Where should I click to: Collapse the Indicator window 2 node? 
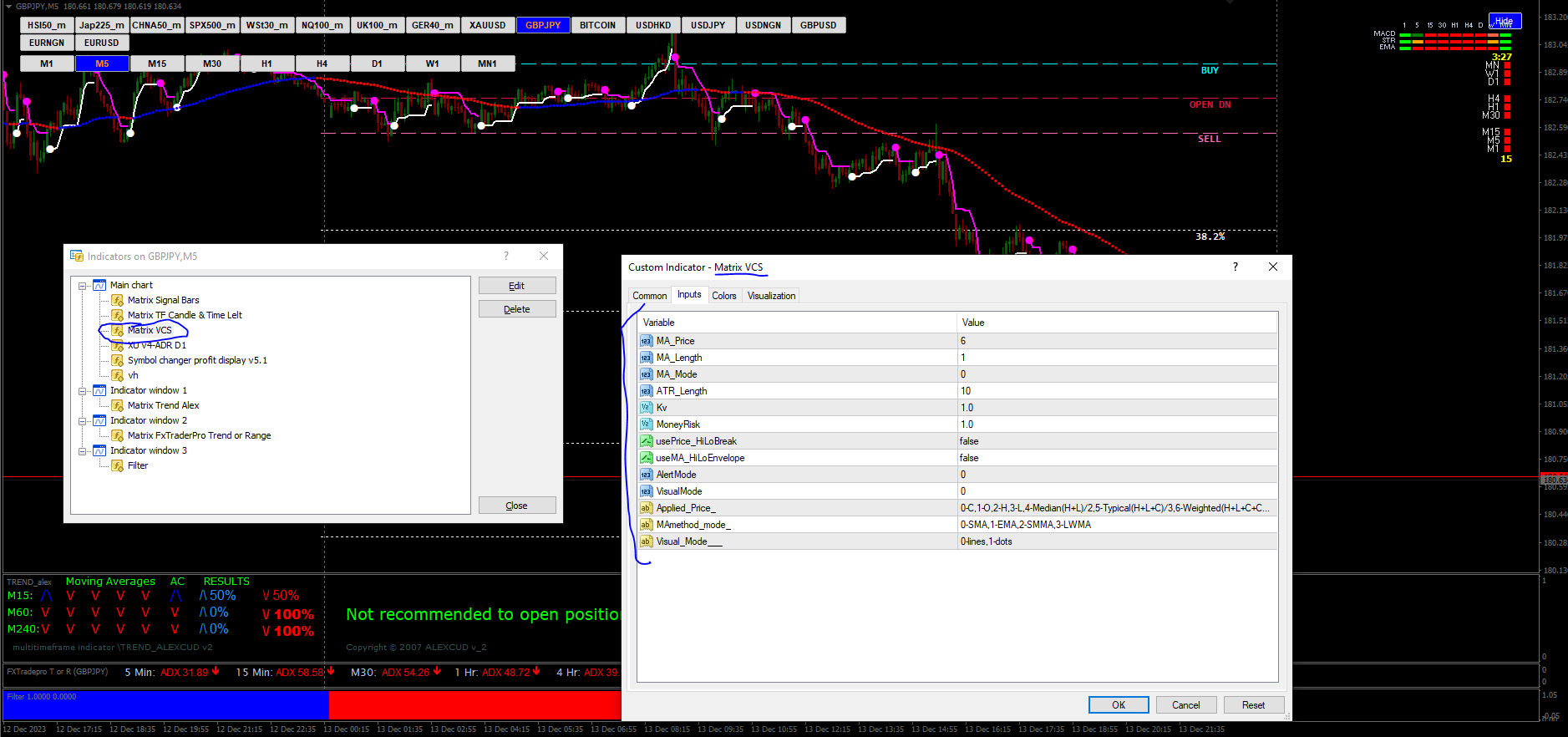pyautogui.click(x=83, y=421)
